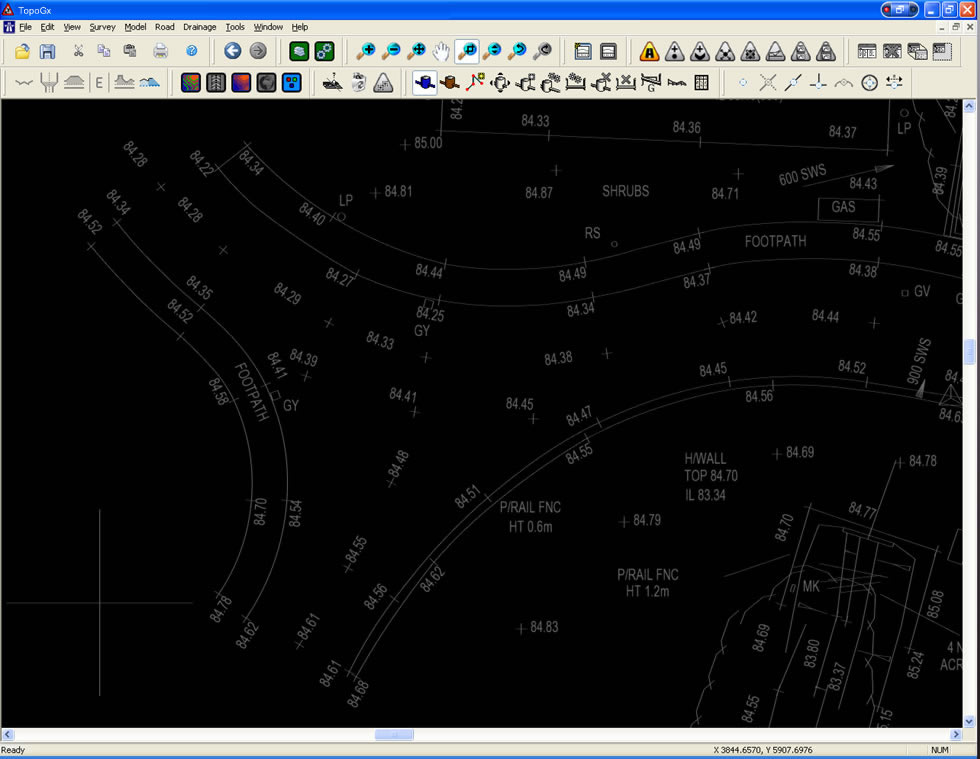Zoom in with the plus magnifier
The image size is (980, 759).
[x=366, y=51]
